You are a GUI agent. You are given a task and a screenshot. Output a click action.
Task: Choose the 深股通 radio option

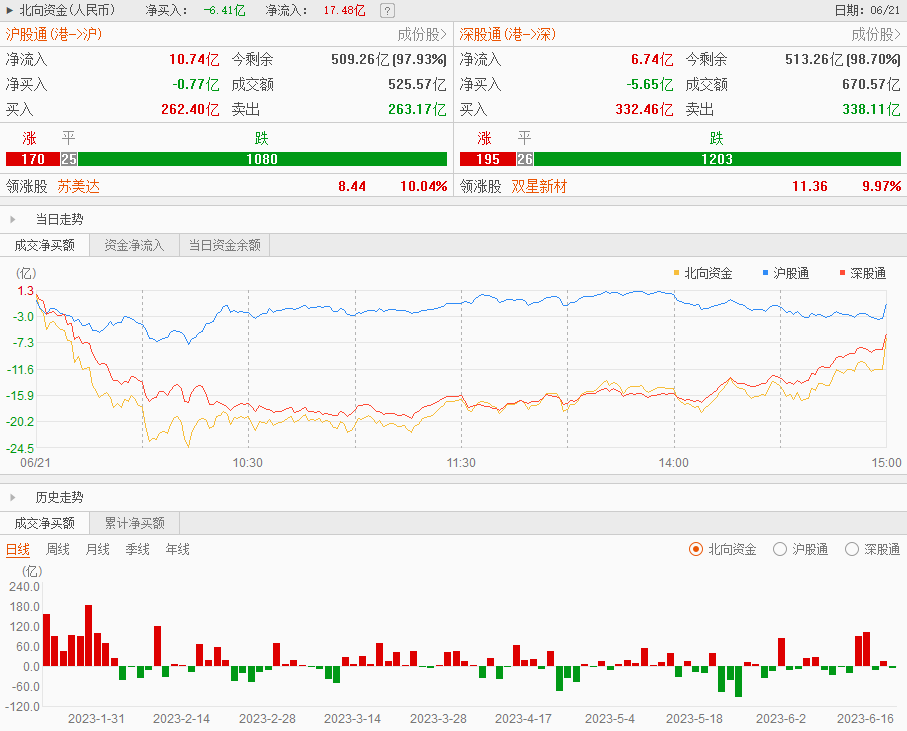pos(852,549)
